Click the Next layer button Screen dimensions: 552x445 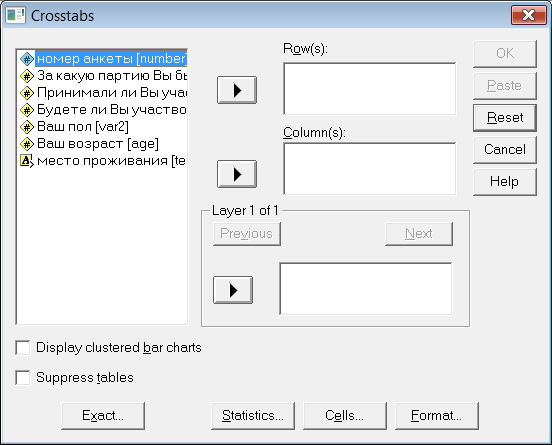pyautogui.click(x=419, y=234)
